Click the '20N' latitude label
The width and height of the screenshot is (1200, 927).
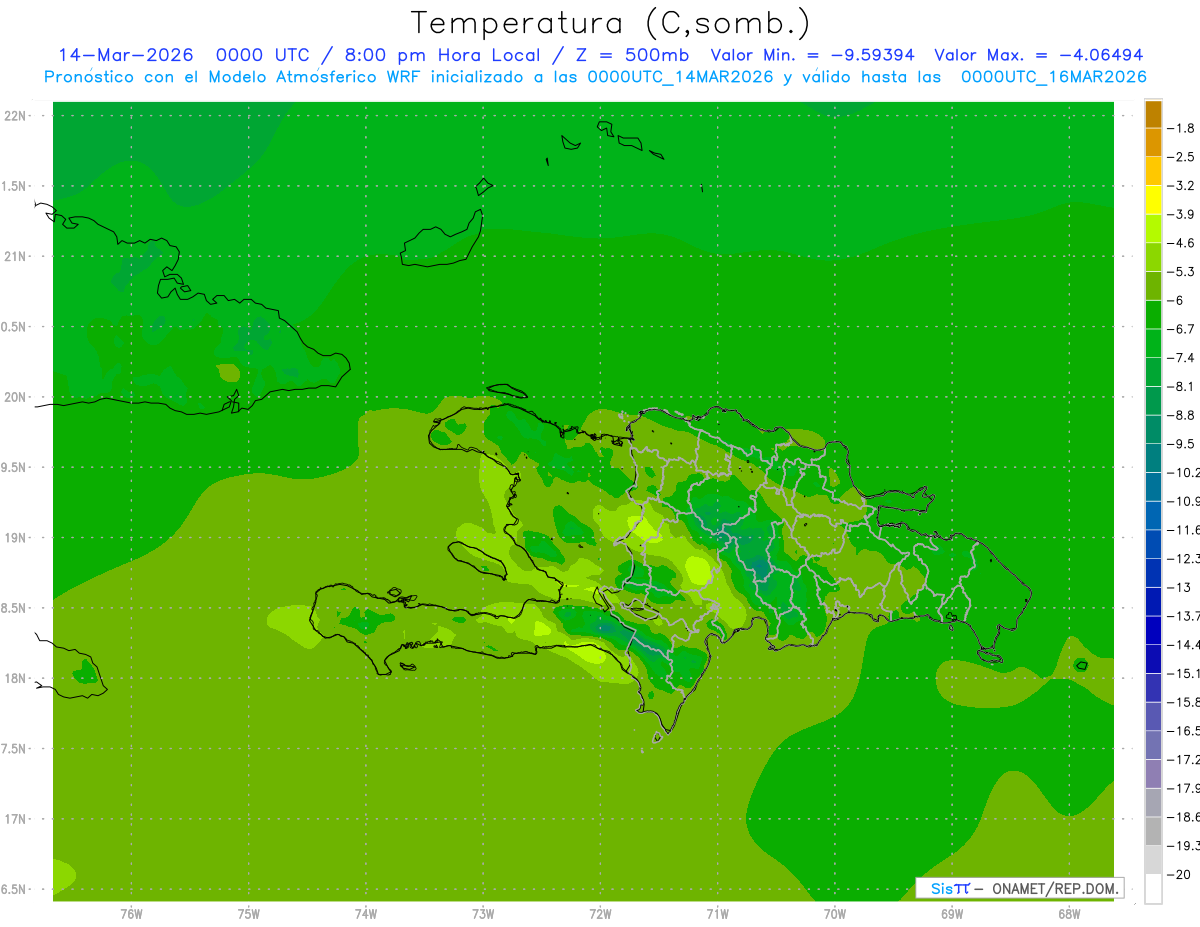[x=17, y=397]
